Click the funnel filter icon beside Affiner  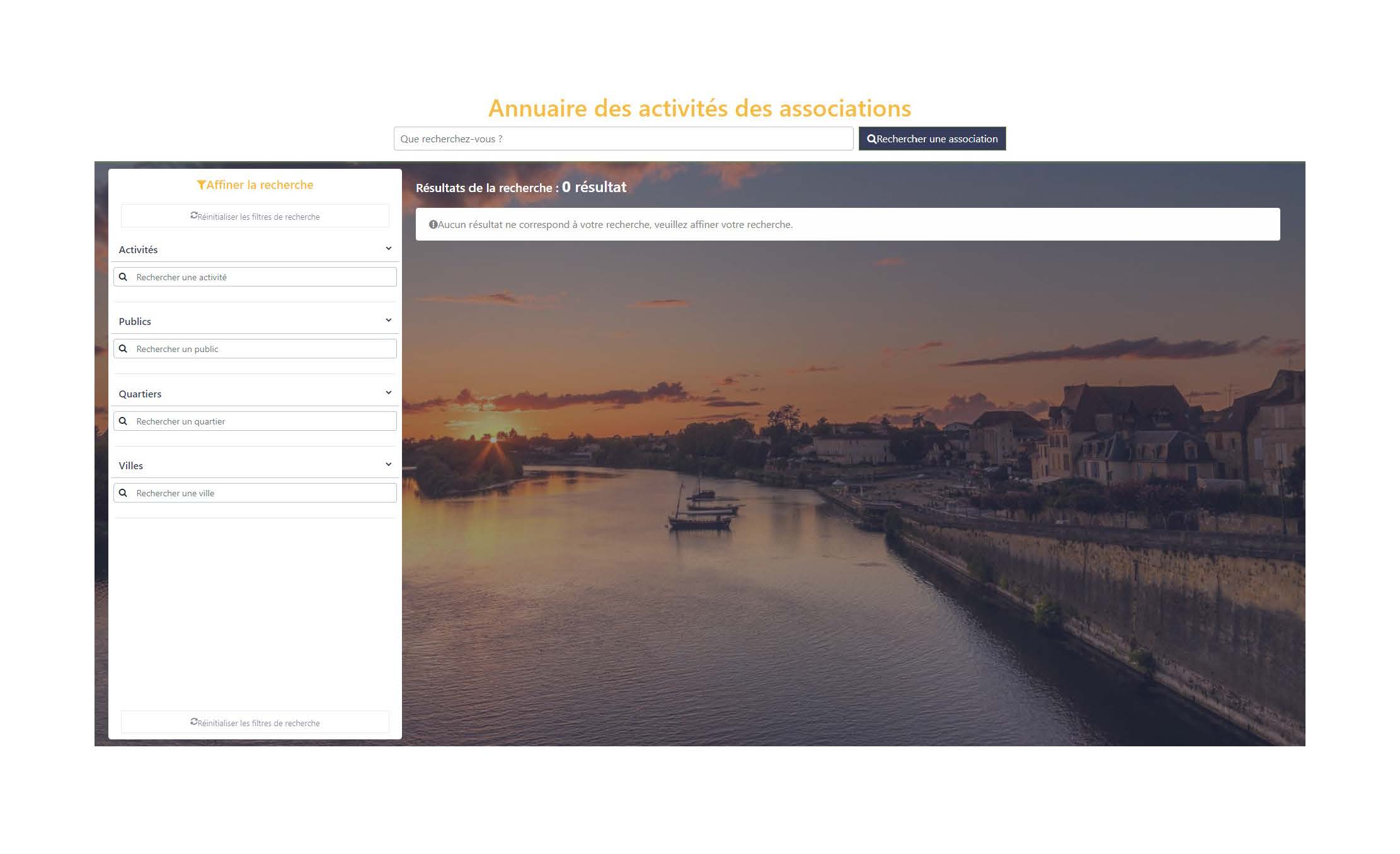pos(201,185)
